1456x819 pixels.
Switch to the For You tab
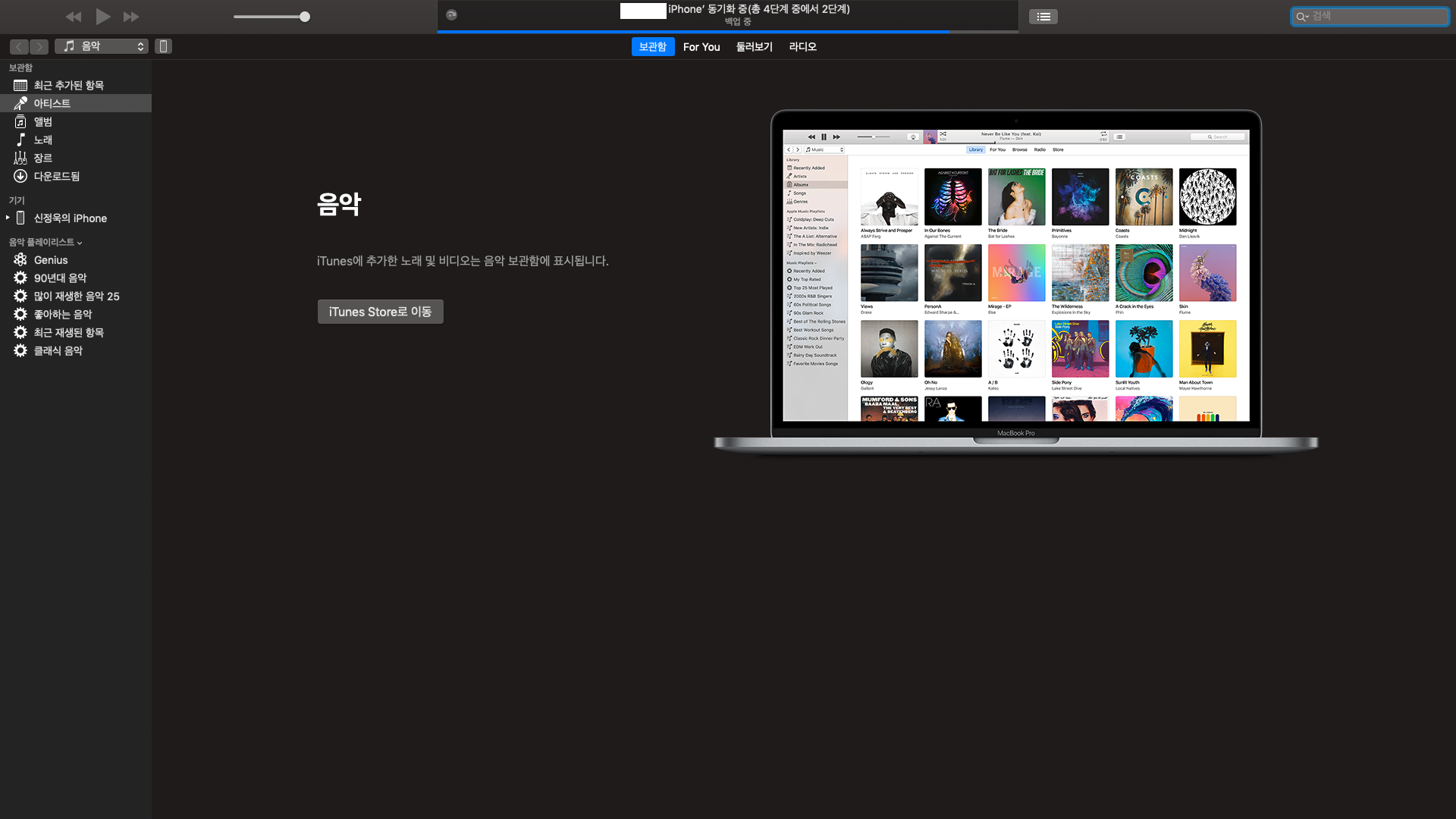[x=701, y=47]
